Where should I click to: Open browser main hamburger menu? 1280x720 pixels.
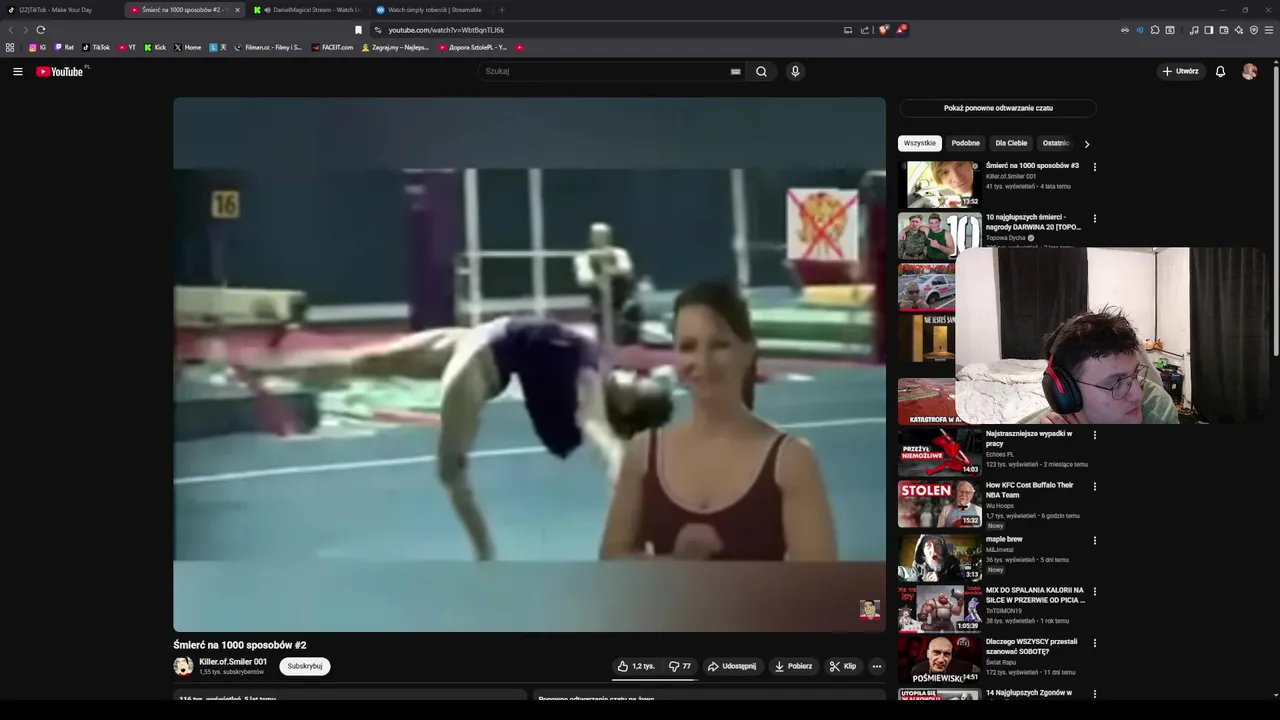pyautogui.click(x=1269, y=30)
